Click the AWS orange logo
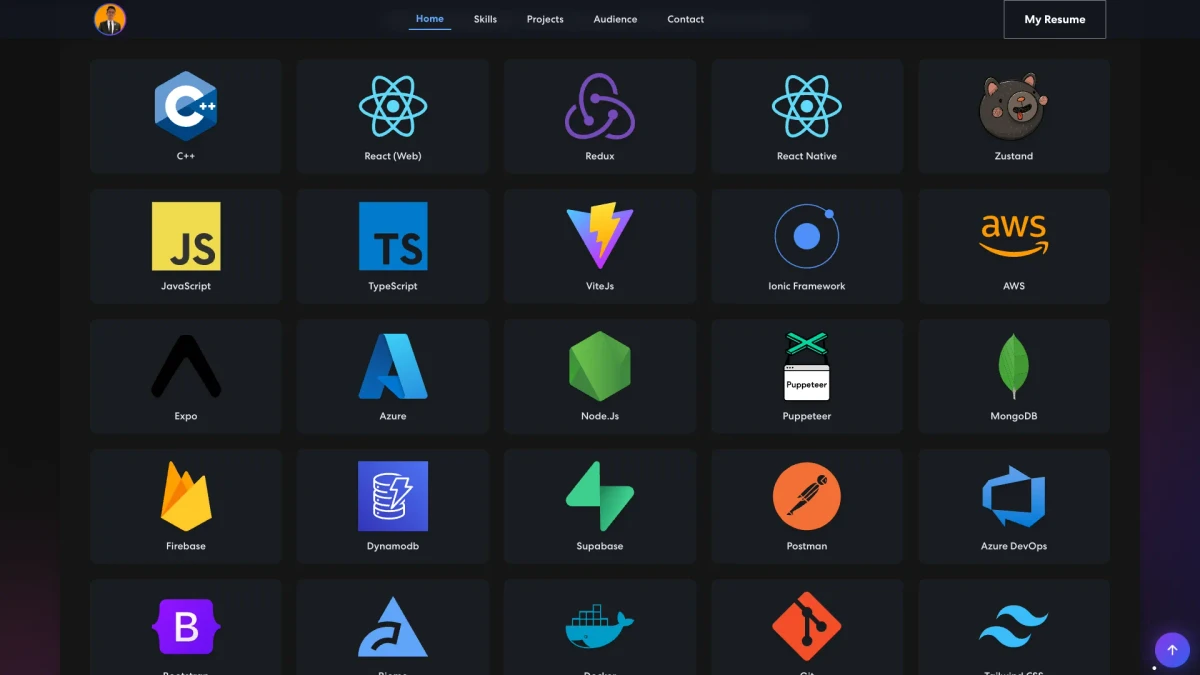This screenshot has height=675, width=1200. pyautogui.click(x=1014, y=236)
